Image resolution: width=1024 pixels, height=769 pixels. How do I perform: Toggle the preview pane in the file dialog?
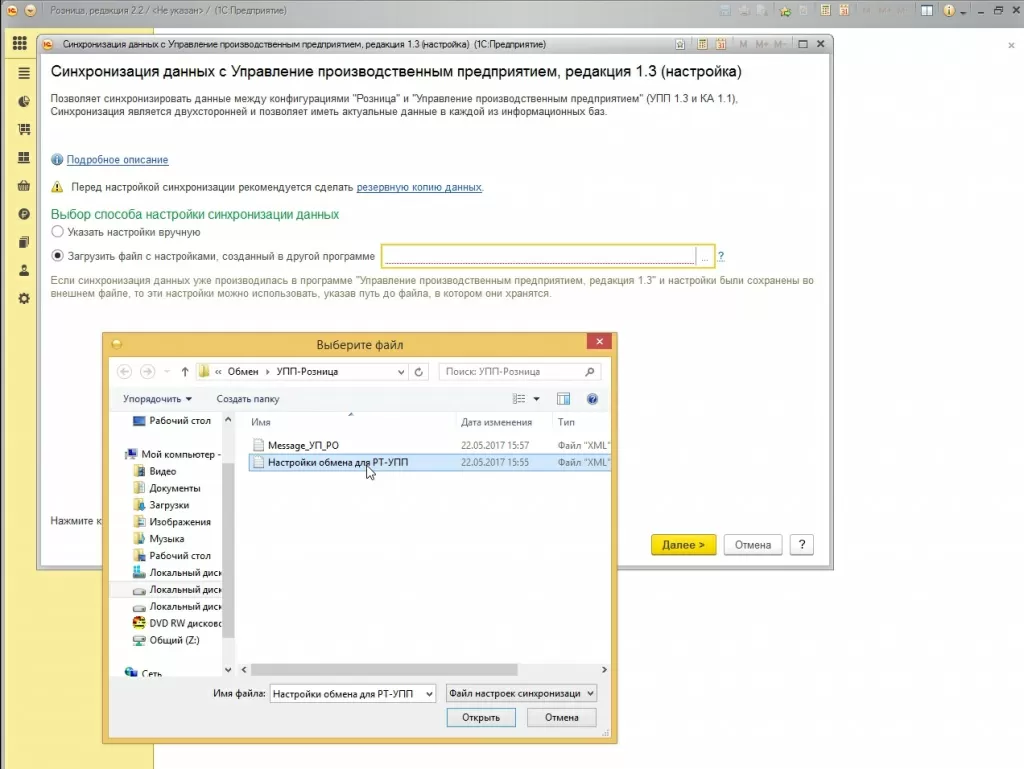click(x=563, y=399)
